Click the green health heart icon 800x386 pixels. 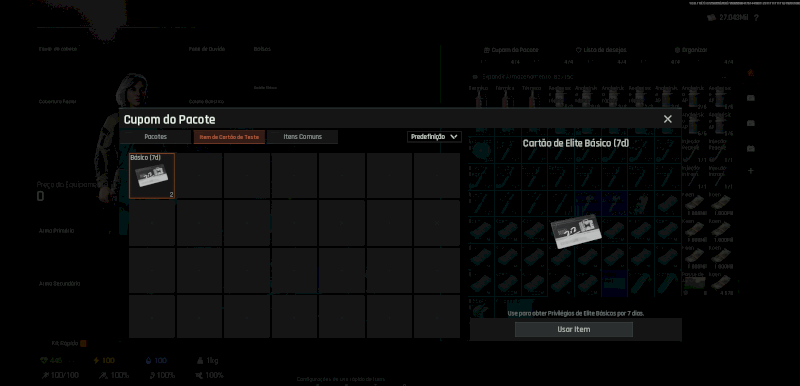(x=43, y=361)
